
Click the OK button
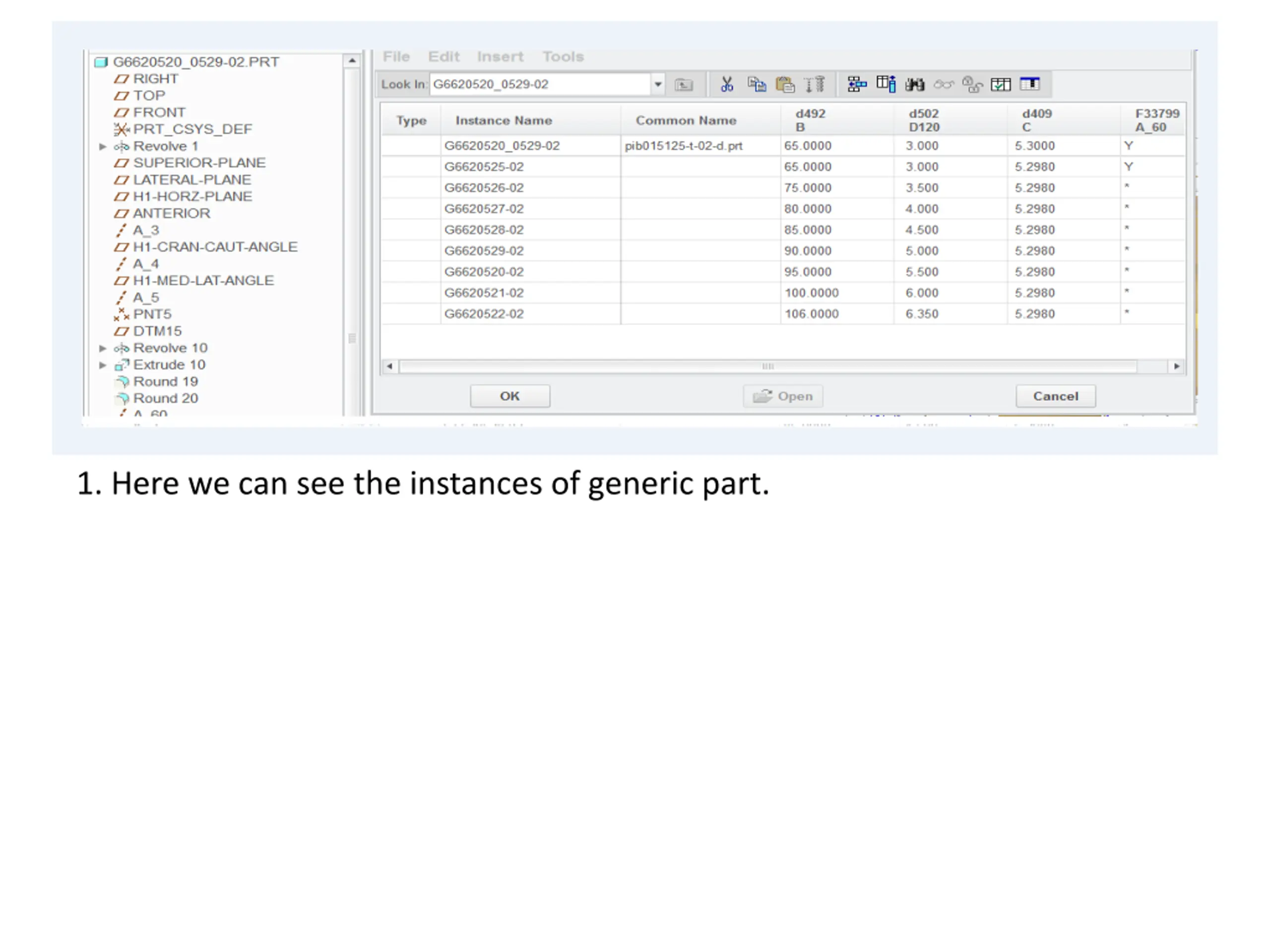[x=510, y=396]
